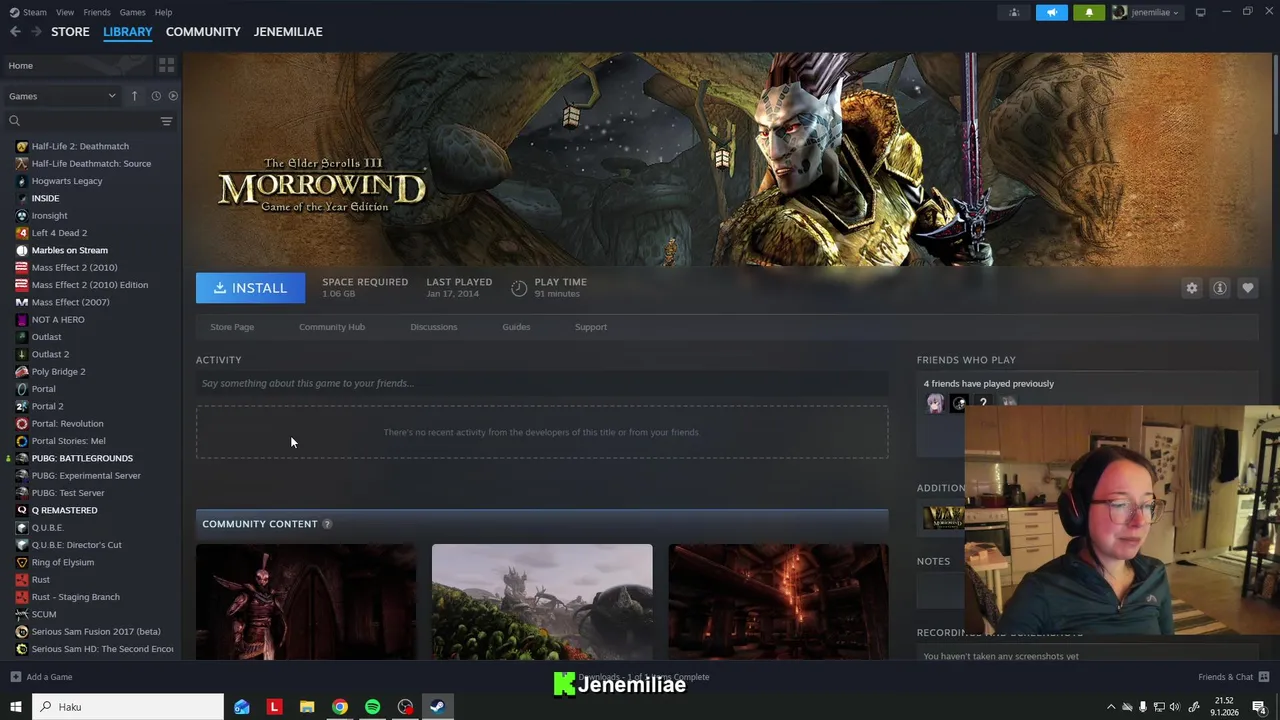The image size is (1280, 720).
Task: Open the Friends menu
Action: (x=97, y=12)
